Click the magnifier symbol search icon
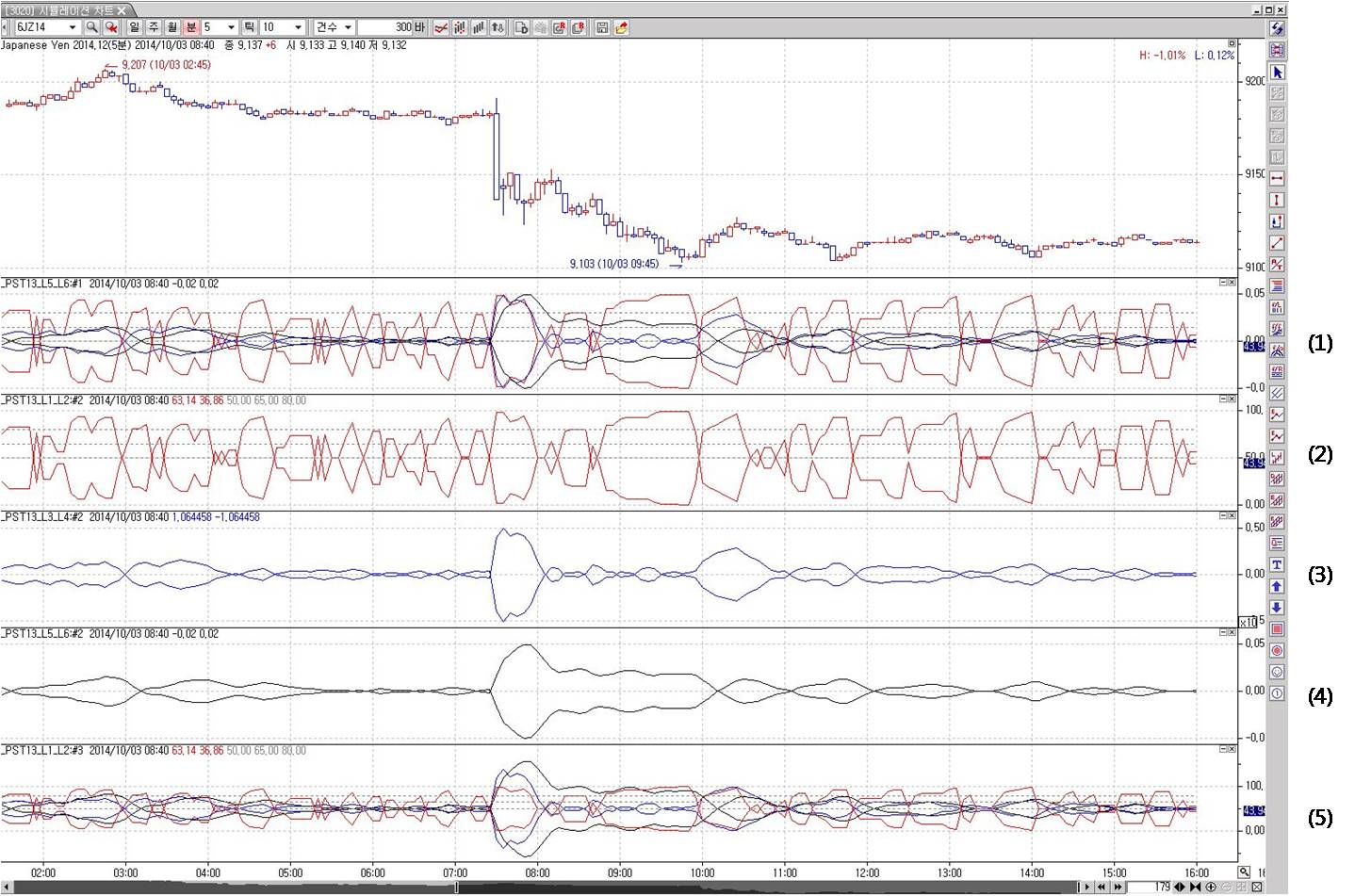 92,27
